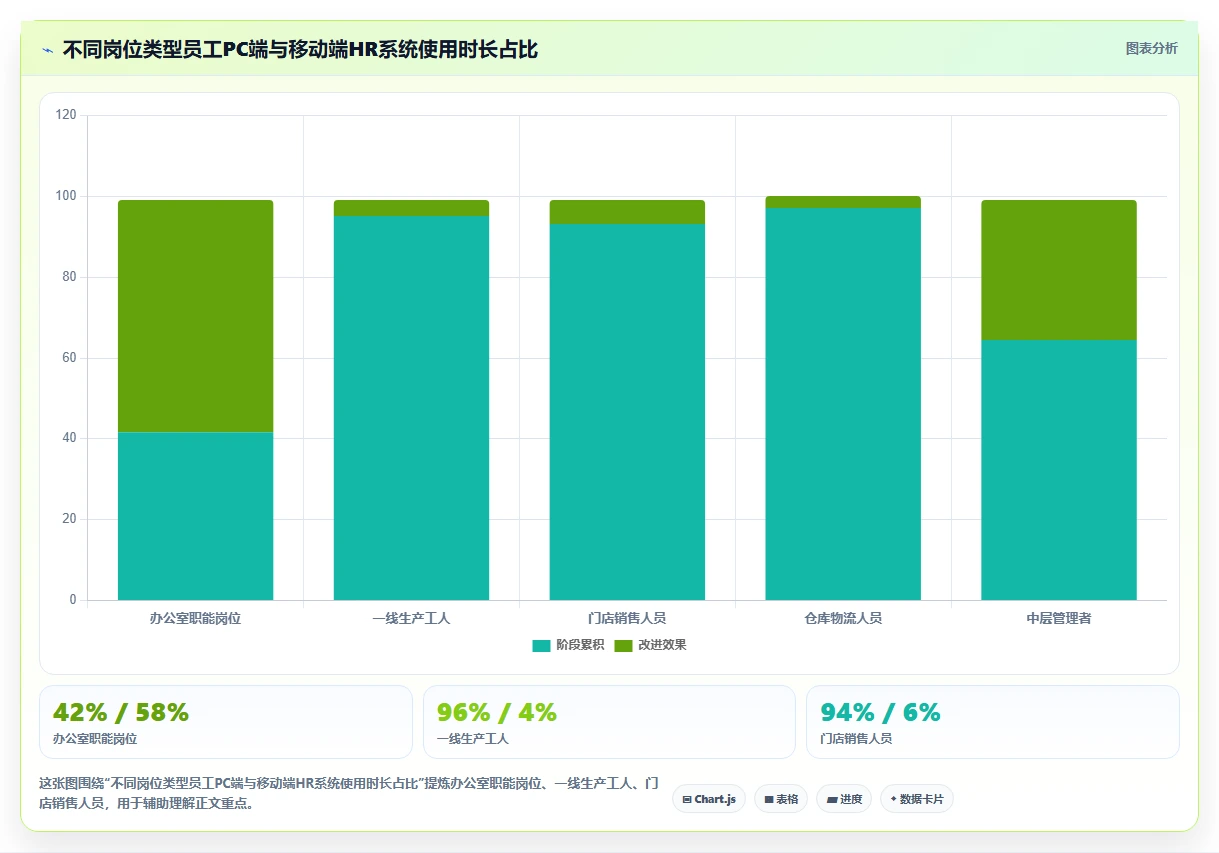The height and width of the screenshot is (853, 1219).
Task: Click the chart icon beside the title
Action: [x=47, y=49]
